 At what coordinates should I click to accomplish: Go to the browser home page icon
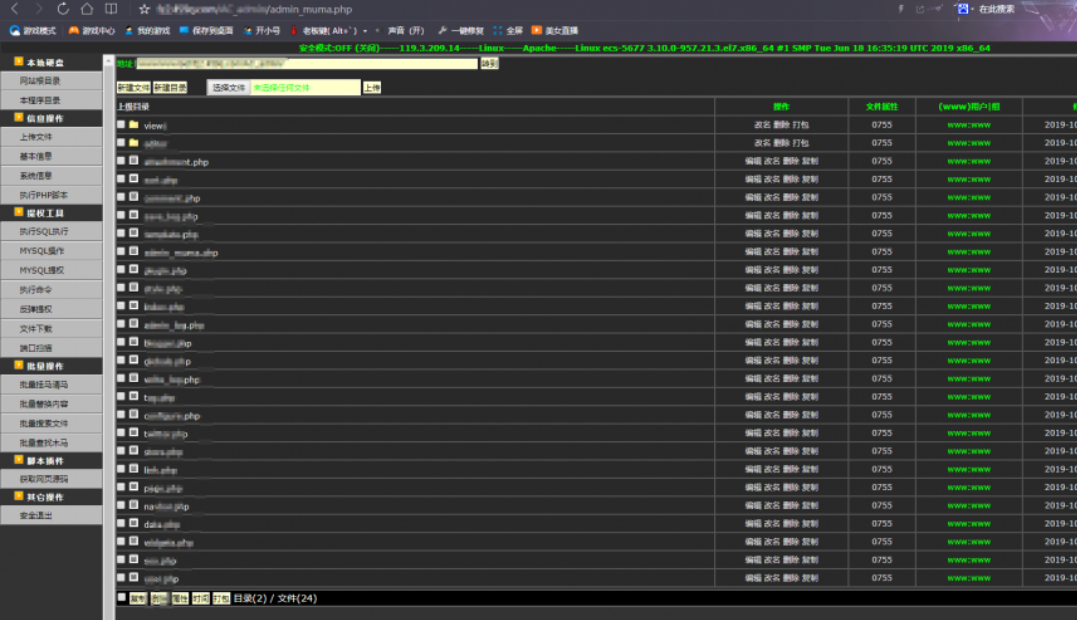(x=87, y=9)
